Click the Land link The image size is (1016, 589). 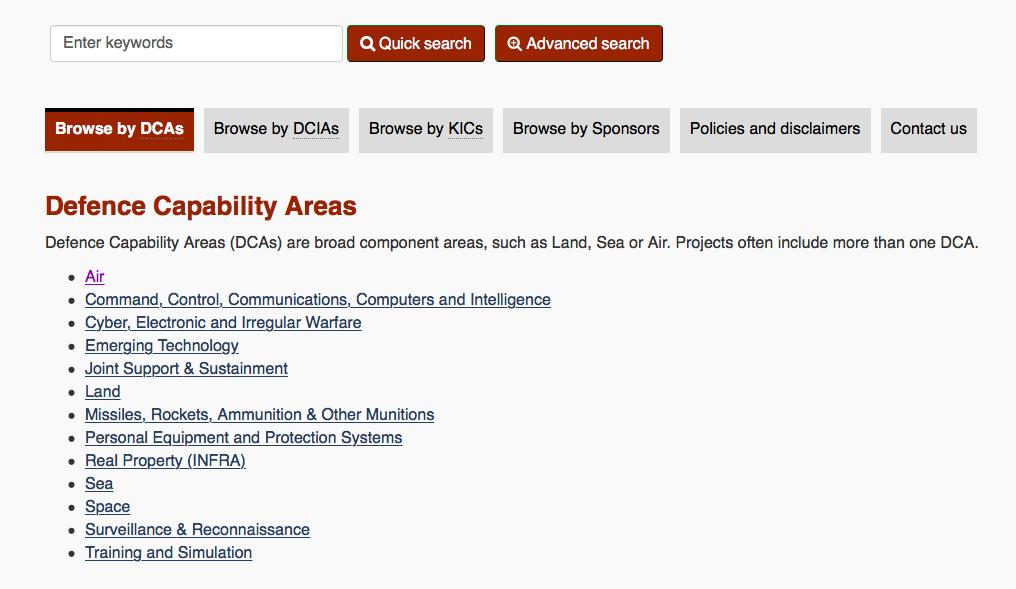(102, 391)
